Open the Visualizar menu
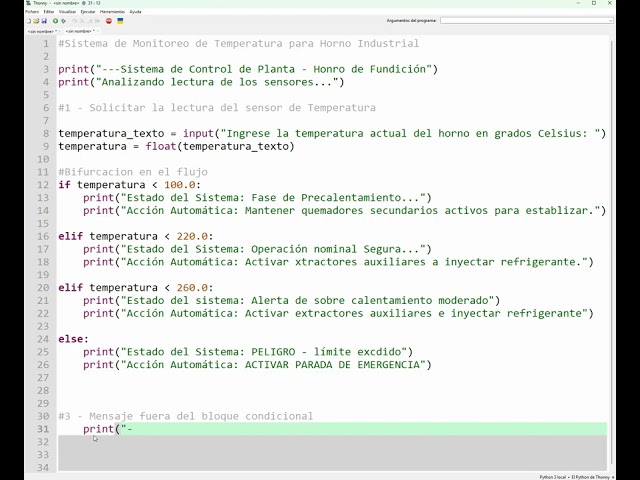 click(67, 12)
